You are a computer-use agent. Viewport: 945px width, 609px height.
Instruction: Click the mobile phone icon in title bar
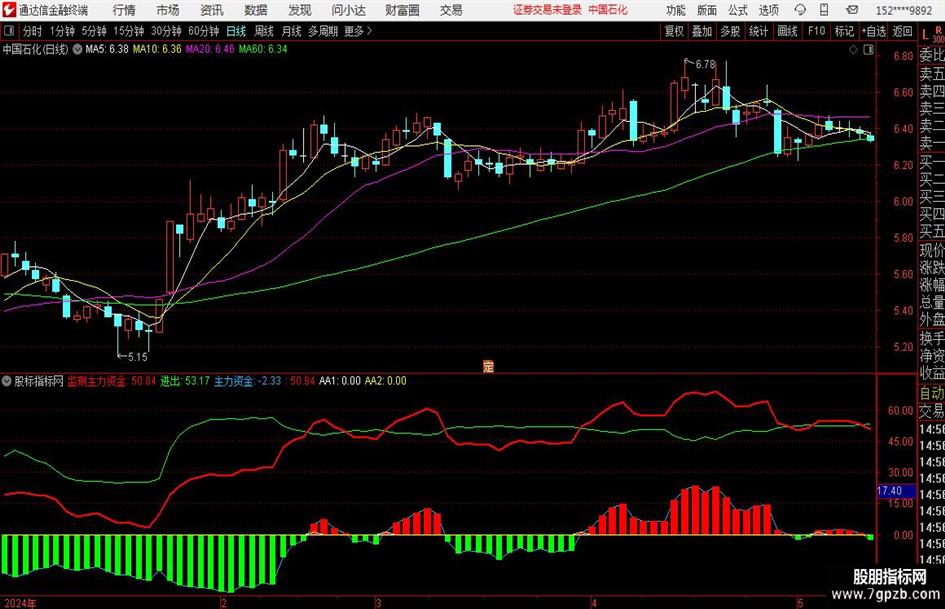pos(824,10)
